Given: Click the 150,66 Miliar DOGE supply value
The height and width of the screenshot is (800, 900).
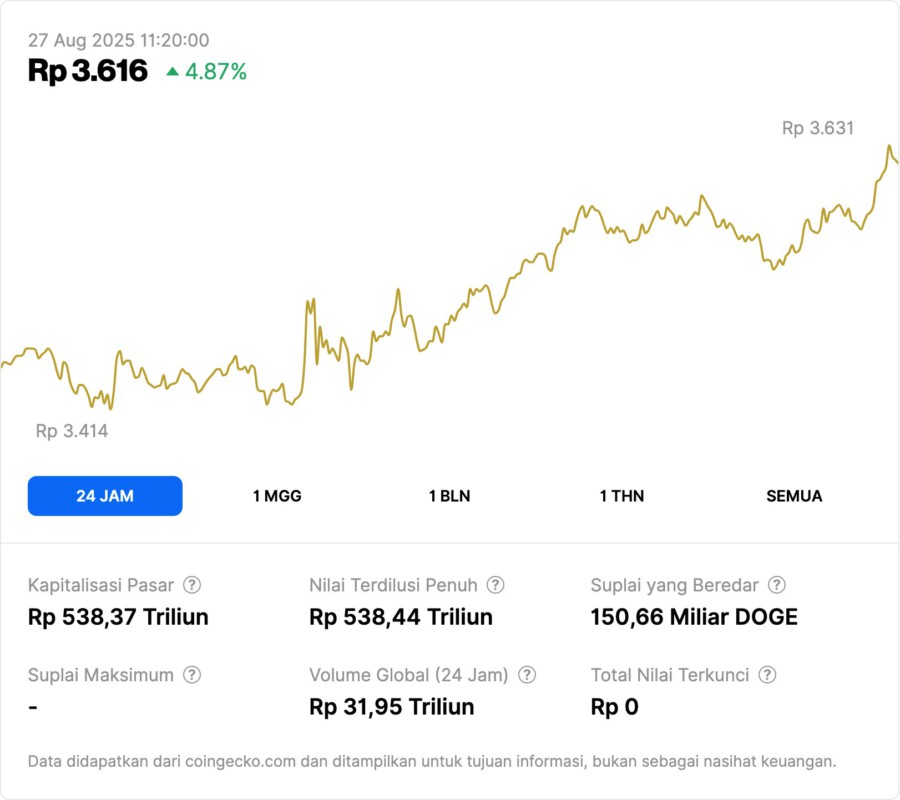Looking at the screenshot, I should [x=694, y=617].
